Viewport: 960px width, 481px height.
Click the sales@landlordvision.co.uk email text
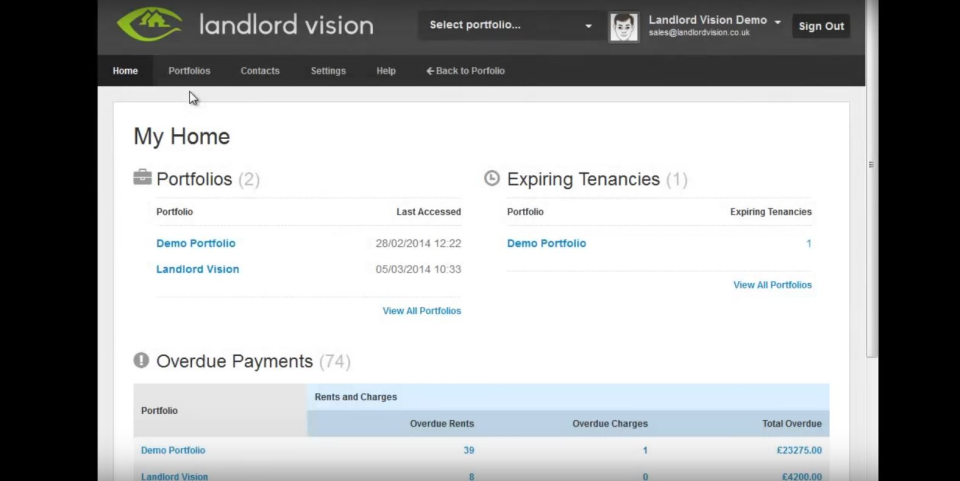click(x=699, y=33)
